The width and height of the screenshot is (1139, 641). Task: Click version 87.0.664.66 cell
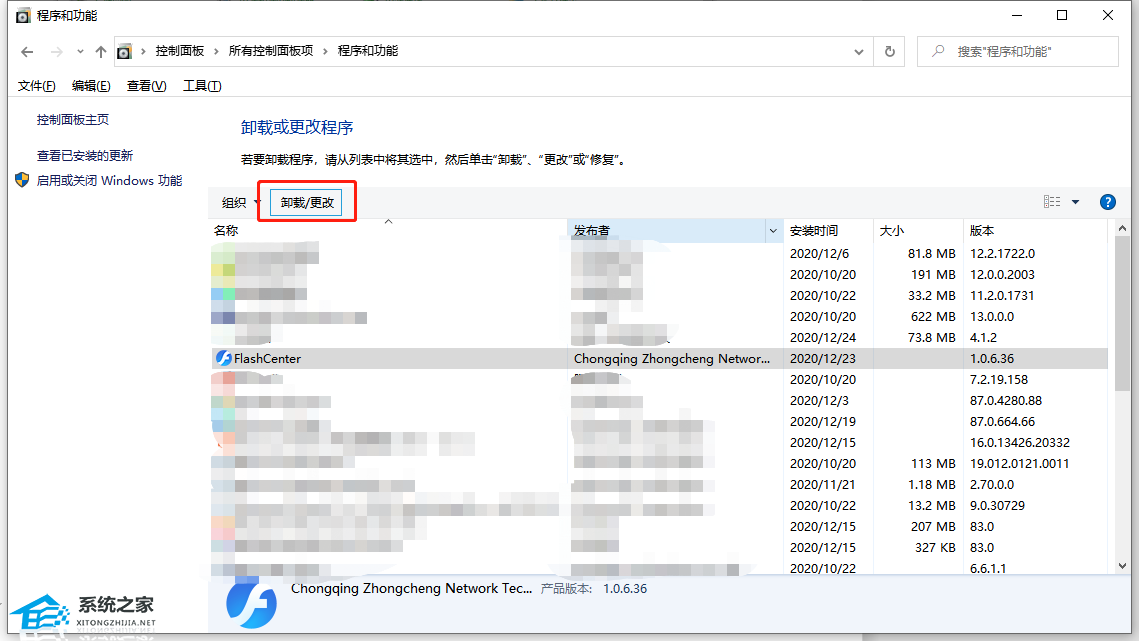point(1002,422)
